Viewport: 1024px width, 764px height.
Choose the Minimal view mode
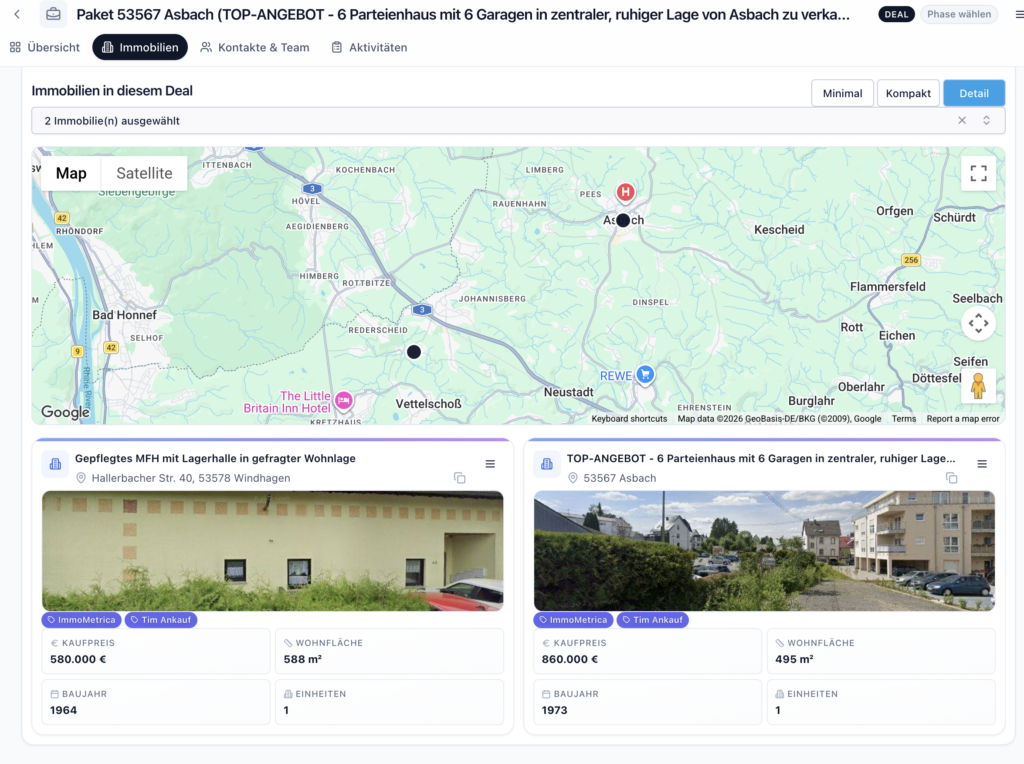coord(842,93)
